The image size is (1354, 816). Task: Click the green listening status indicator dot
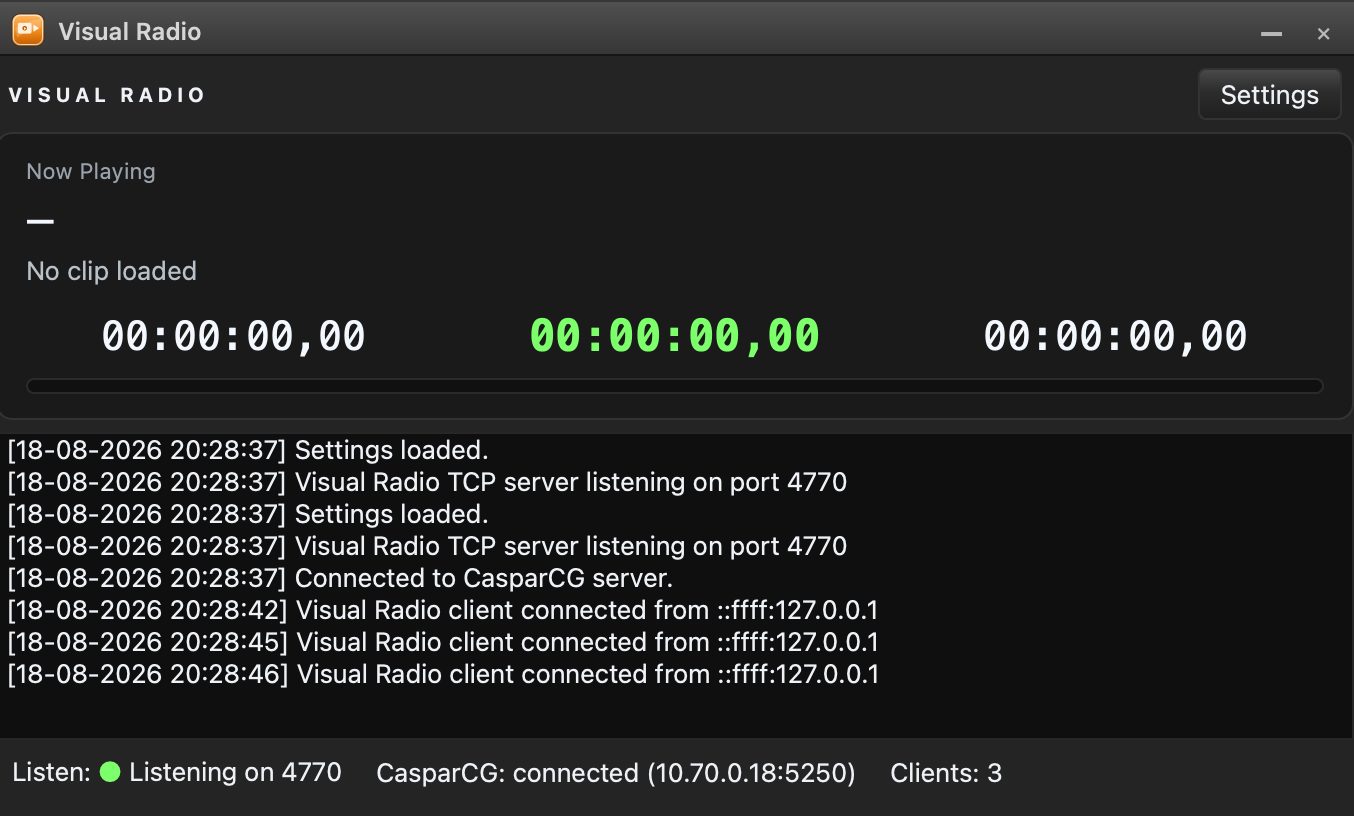(110, 772)
